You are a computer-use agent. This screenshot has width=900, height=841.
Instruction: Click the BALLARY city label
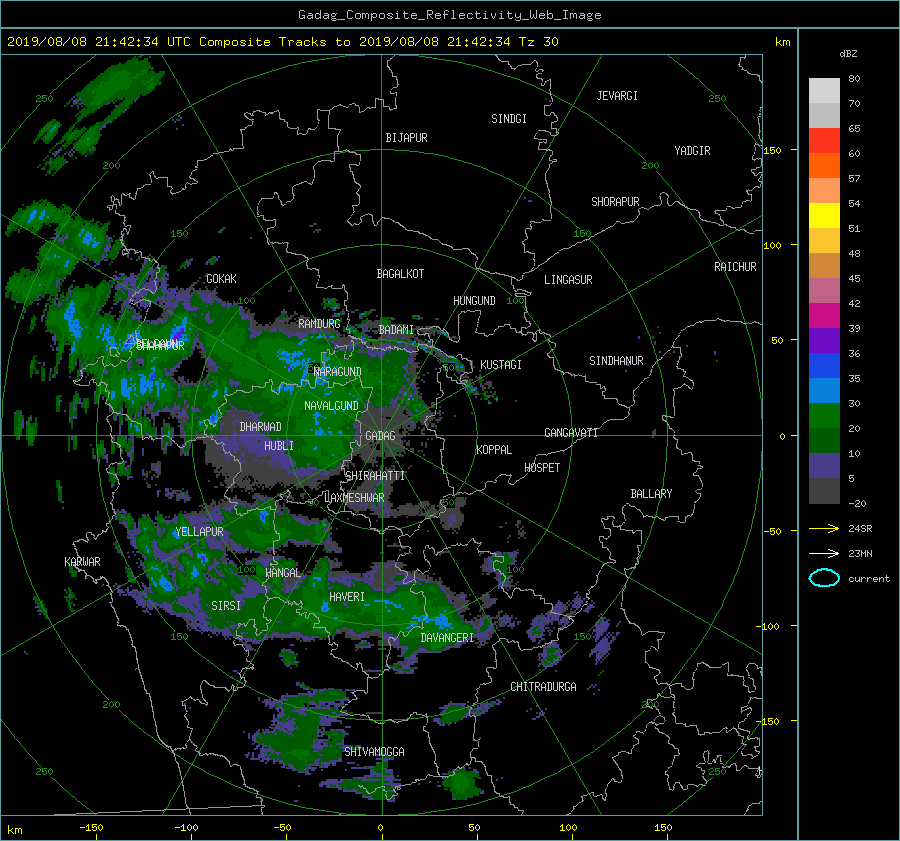pyautogui.click(x=651, y=494)
